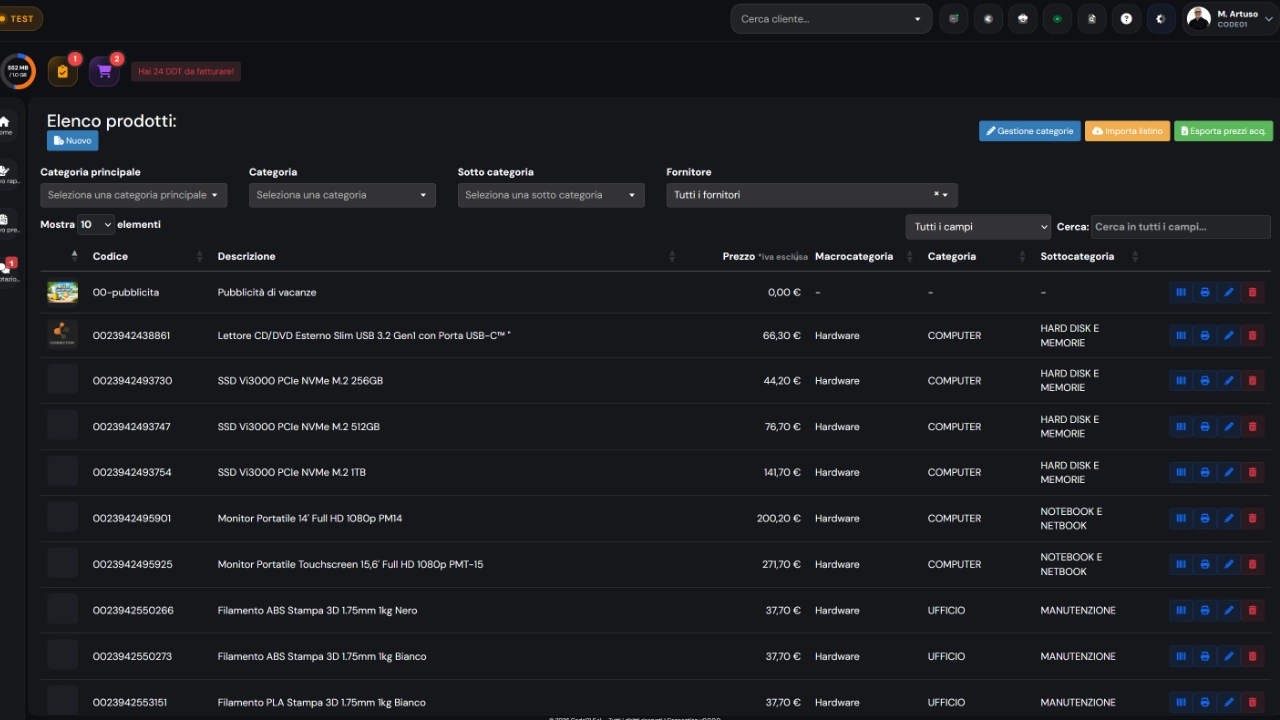Open Gestione categorie
Viewport: 1280px width, 720px height.
1030,131
